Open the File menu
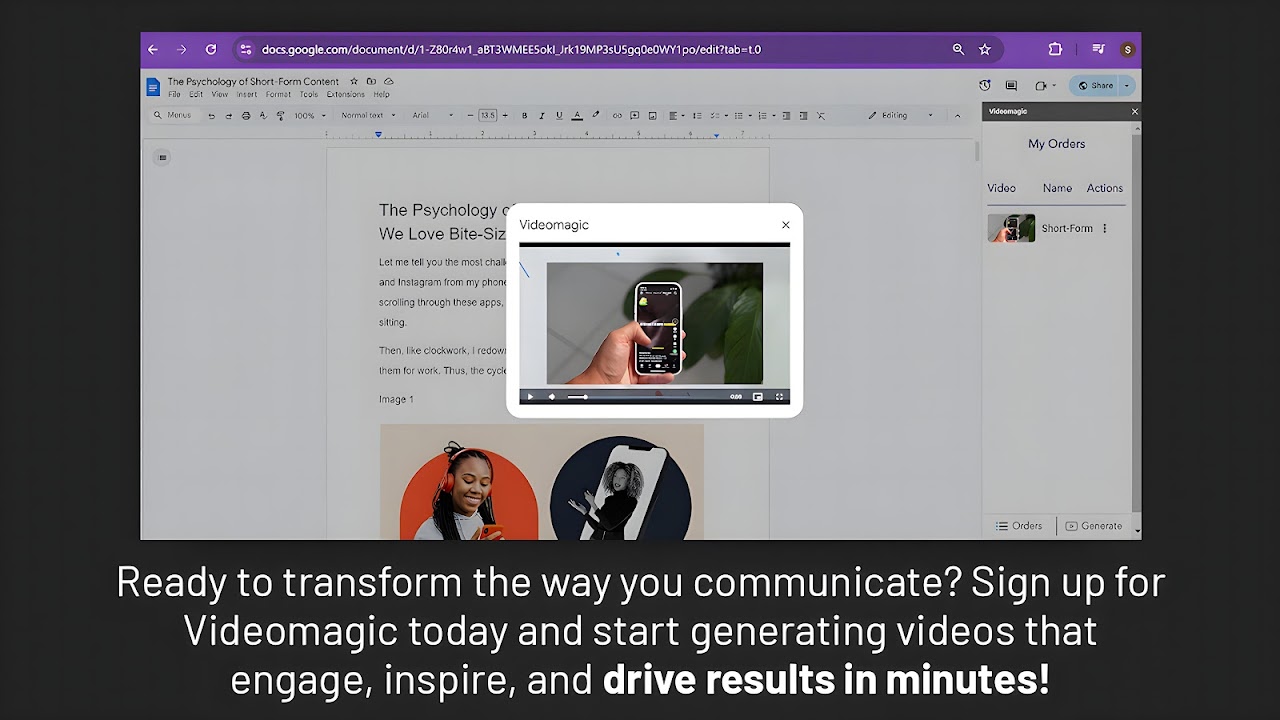The height and width of the screenshot is (720, 1280). tap(174, 95)
